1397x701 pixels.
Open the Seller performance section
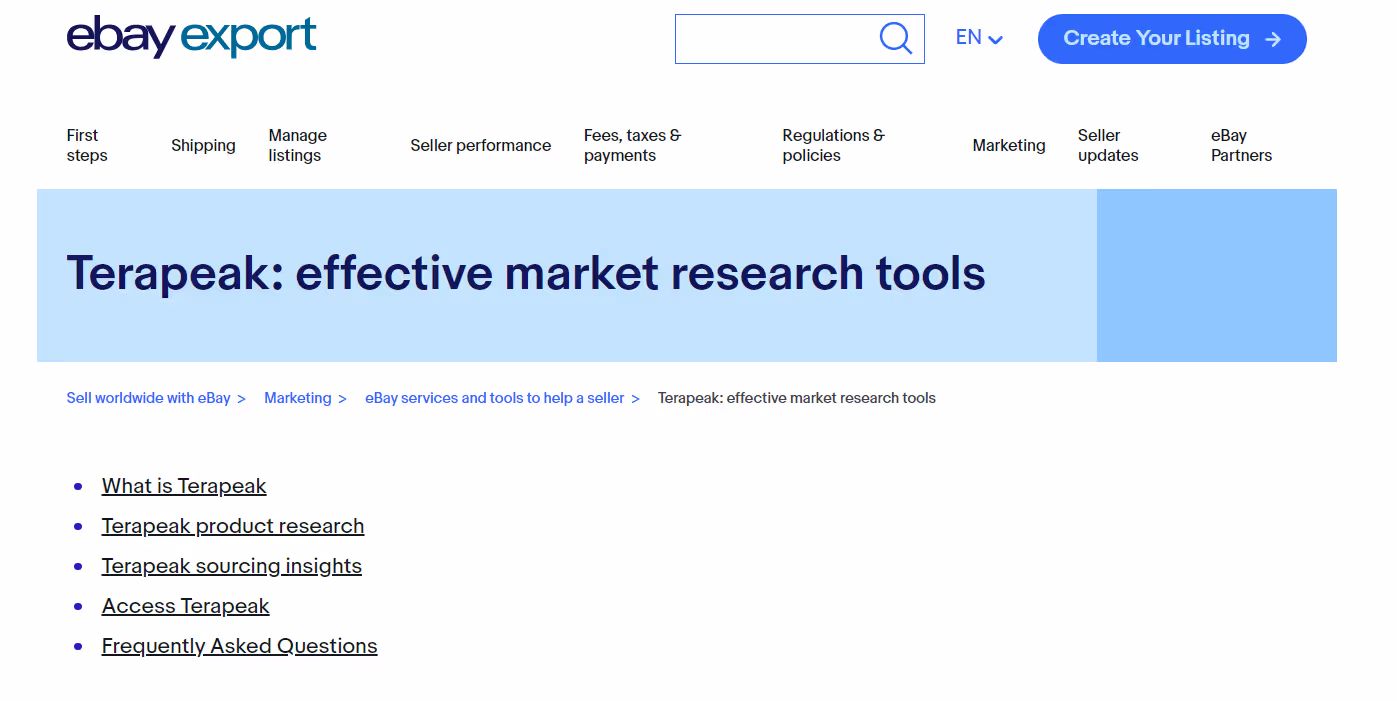(x=480, y=145)
